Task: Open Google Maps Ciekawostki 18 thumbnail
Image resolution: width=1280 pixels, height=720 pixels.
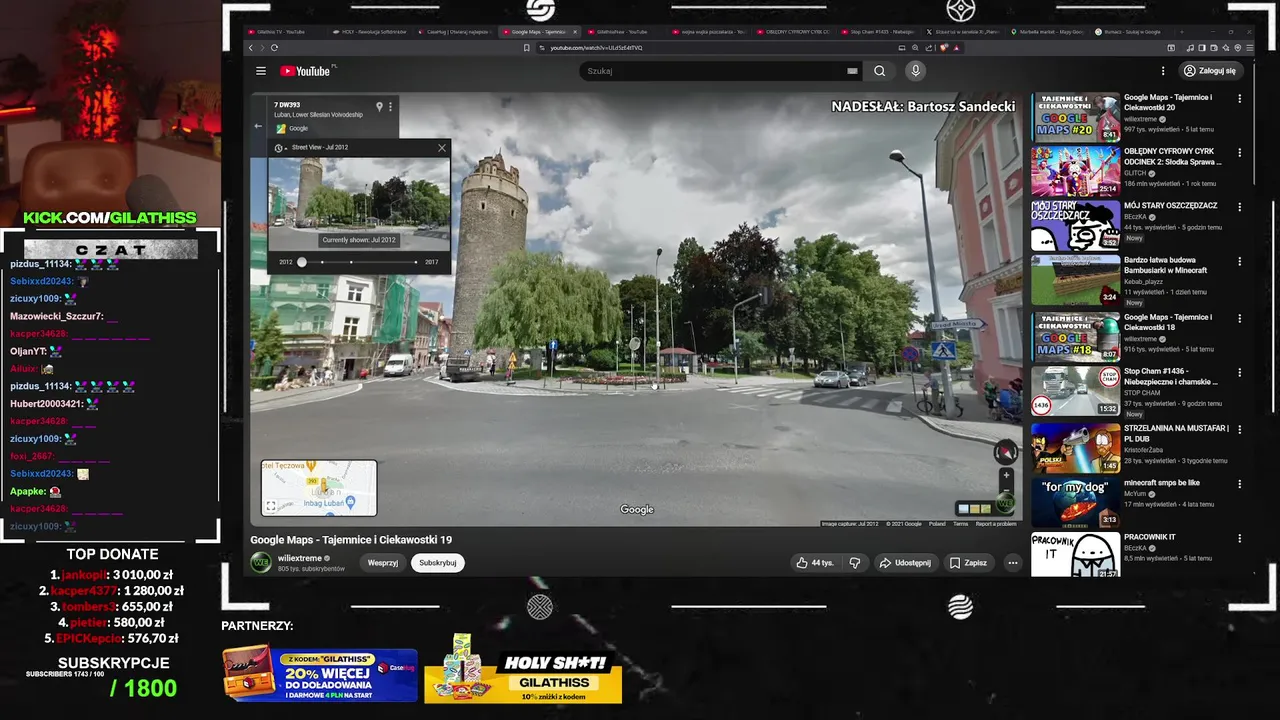Action: coord(1076,337)
